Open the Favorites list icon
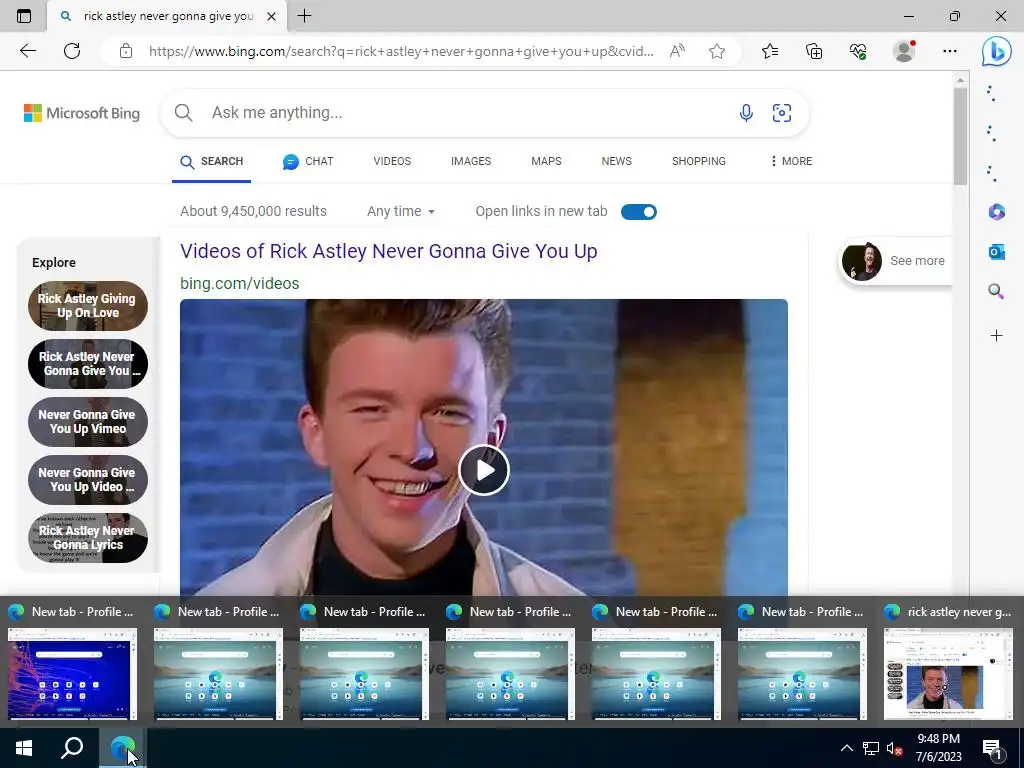 [770, 51]
